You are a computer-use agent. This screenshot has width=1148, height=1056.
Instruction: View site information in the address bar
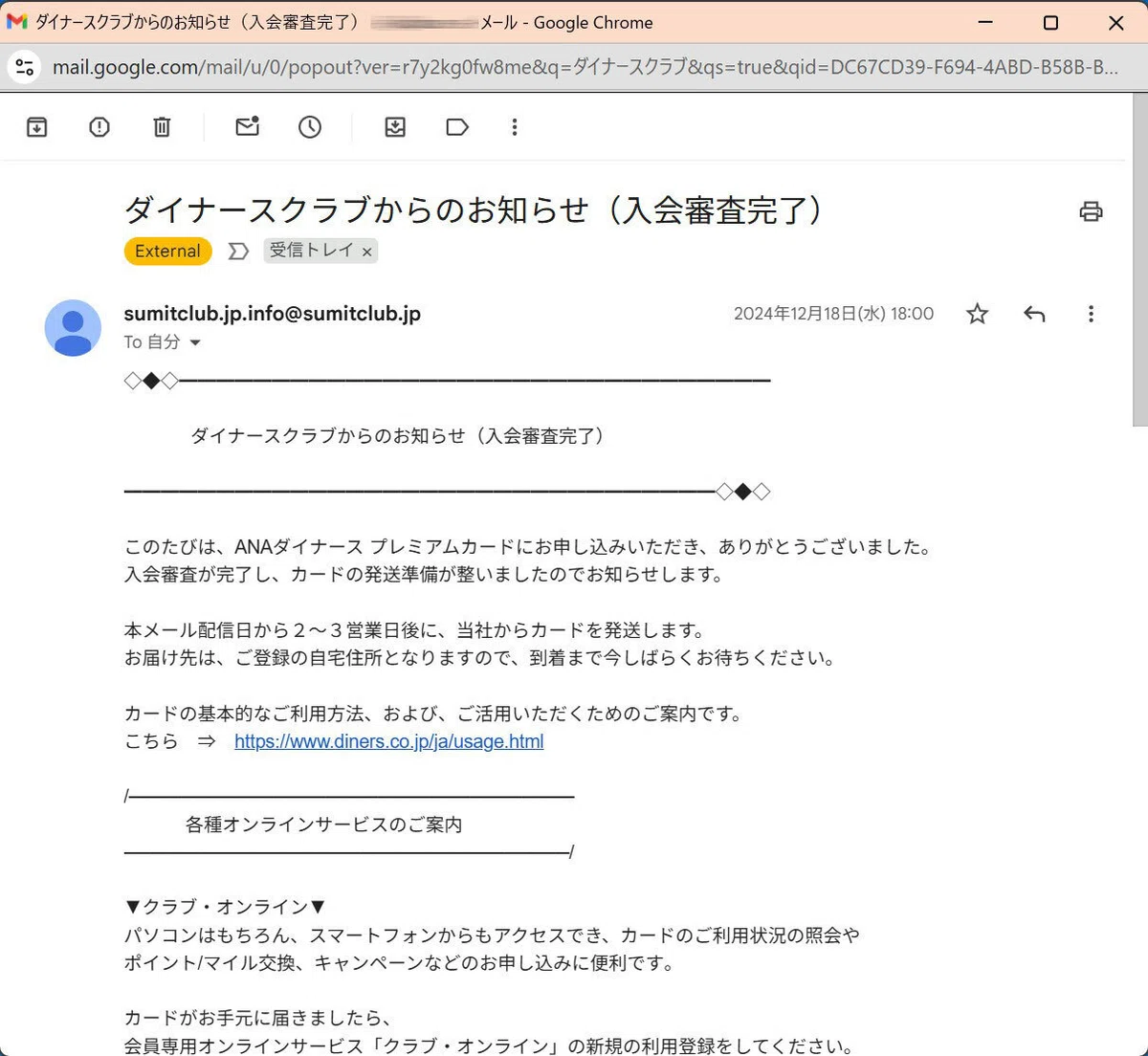pos(25,67)
